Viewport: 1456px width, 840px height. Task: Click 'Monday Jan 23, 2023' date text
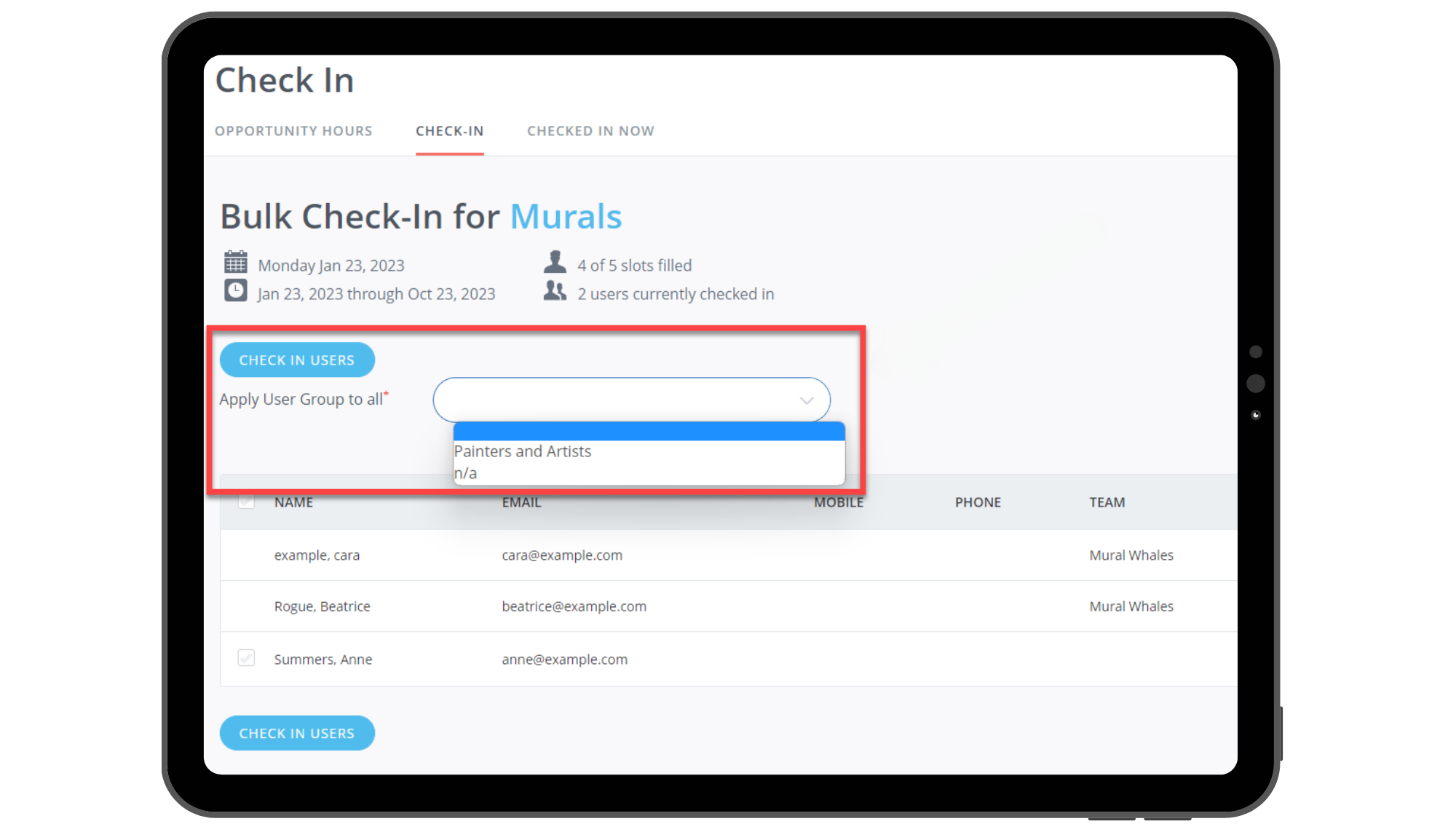[x=331, y=266]
